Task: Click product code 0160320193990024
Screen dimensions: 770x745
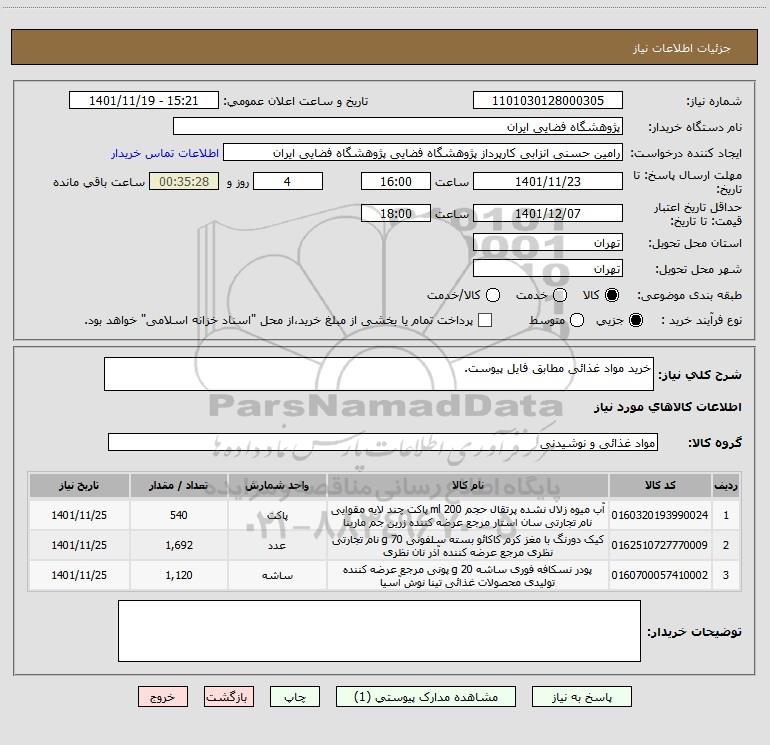Action: (660, 515)
